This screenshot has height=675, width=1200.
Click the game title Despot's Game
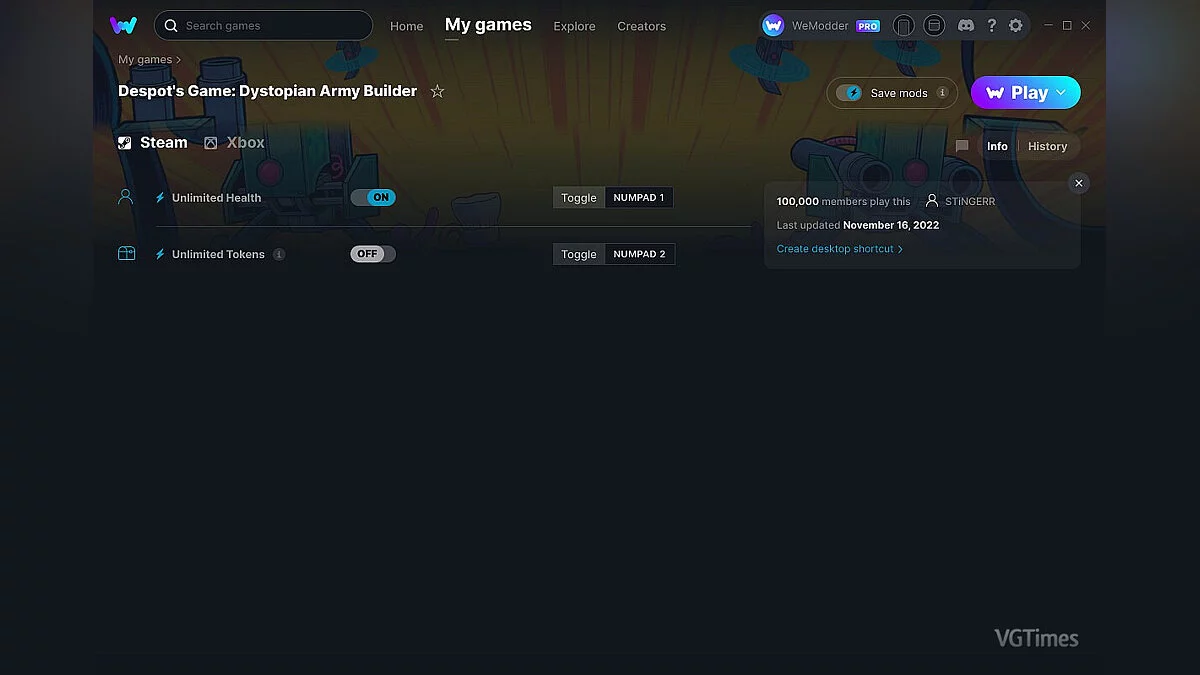click(x=267, y=91)
